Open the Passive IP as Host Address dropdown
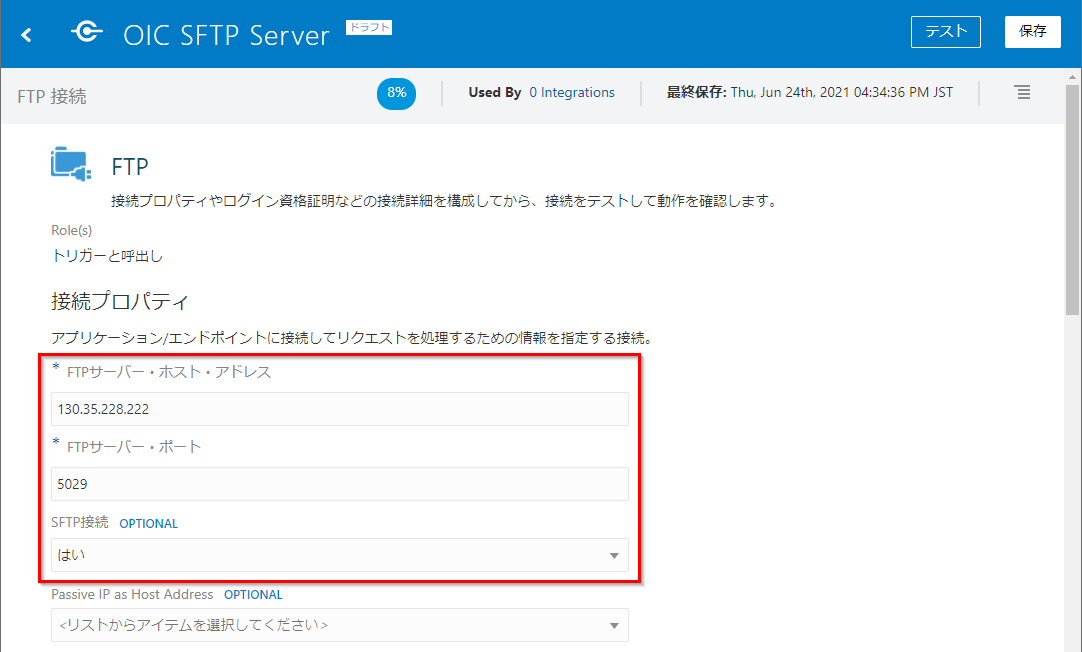The image size is (1082, 652). pos(340,625)
